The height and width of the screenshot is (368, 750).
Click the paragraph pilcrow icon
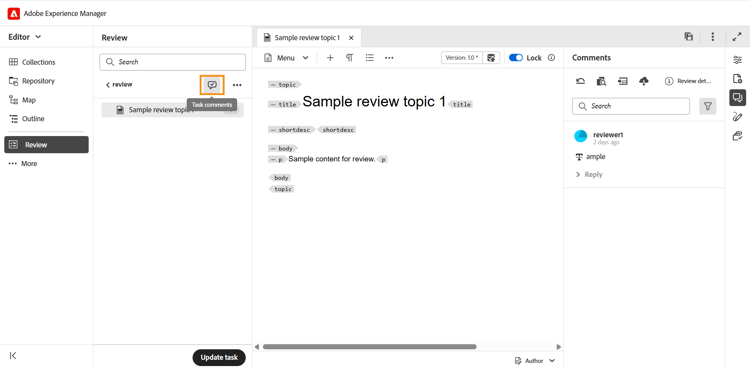pyautogui.click(x=350, y=58)
